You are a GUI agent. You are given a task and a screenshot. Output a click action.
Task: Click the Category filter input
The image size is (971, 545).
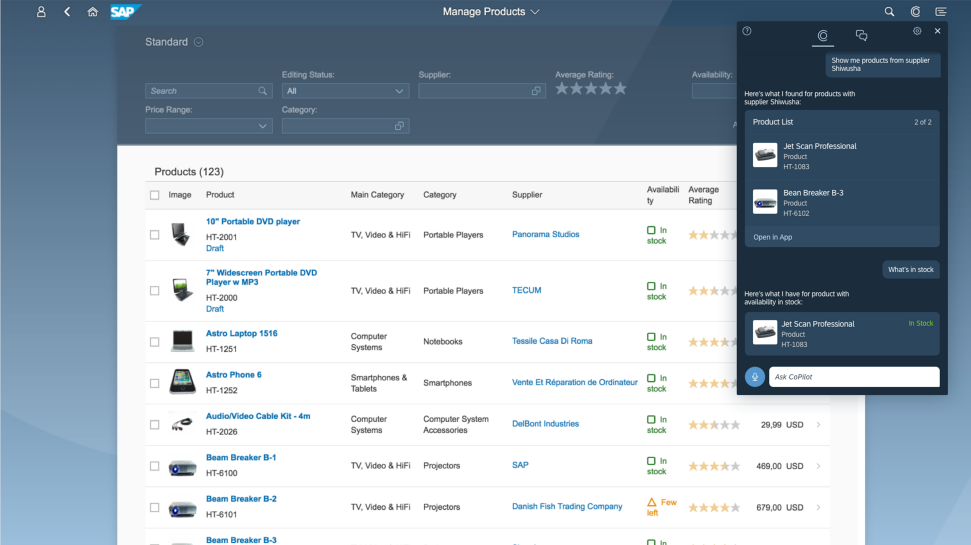click(x=346, y=126)
